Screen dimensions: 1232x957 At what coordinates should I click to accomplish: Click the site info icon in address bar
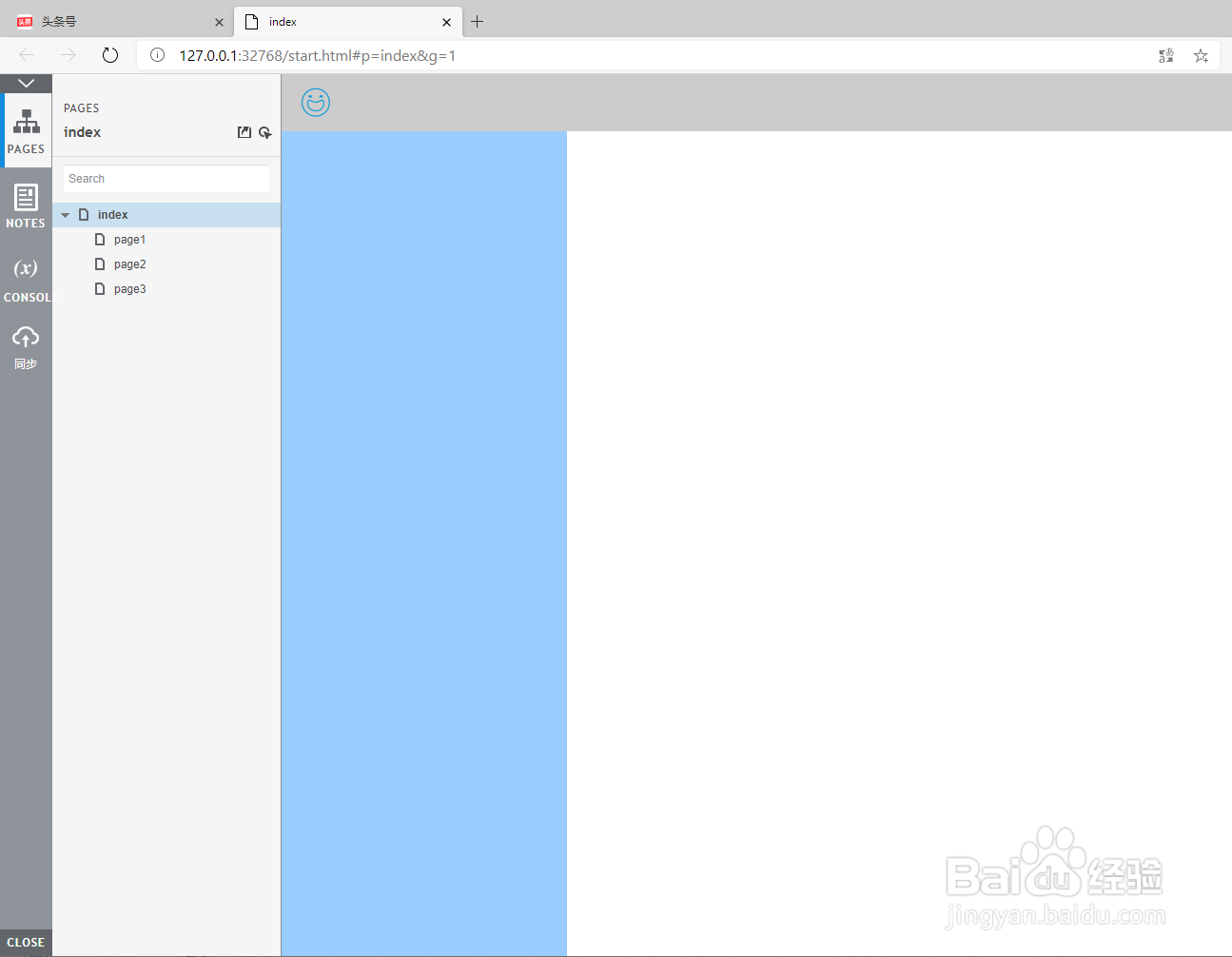click(x=158, y=55)
